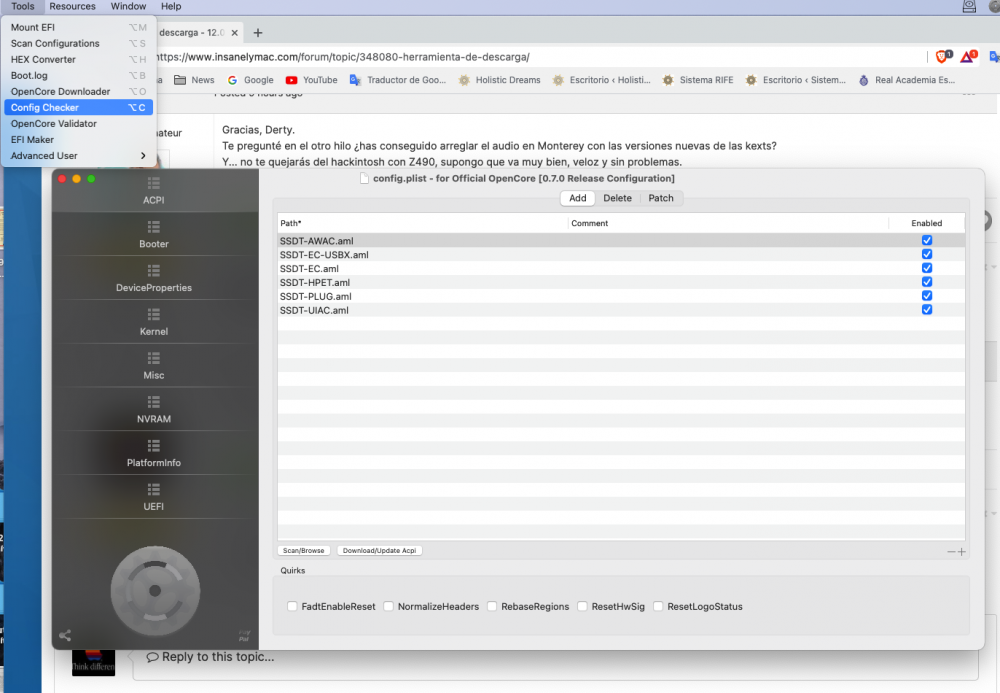1000x693 pixels.
Task: Choose EFI Maker menu item
Action: click(x=79, y=140)
